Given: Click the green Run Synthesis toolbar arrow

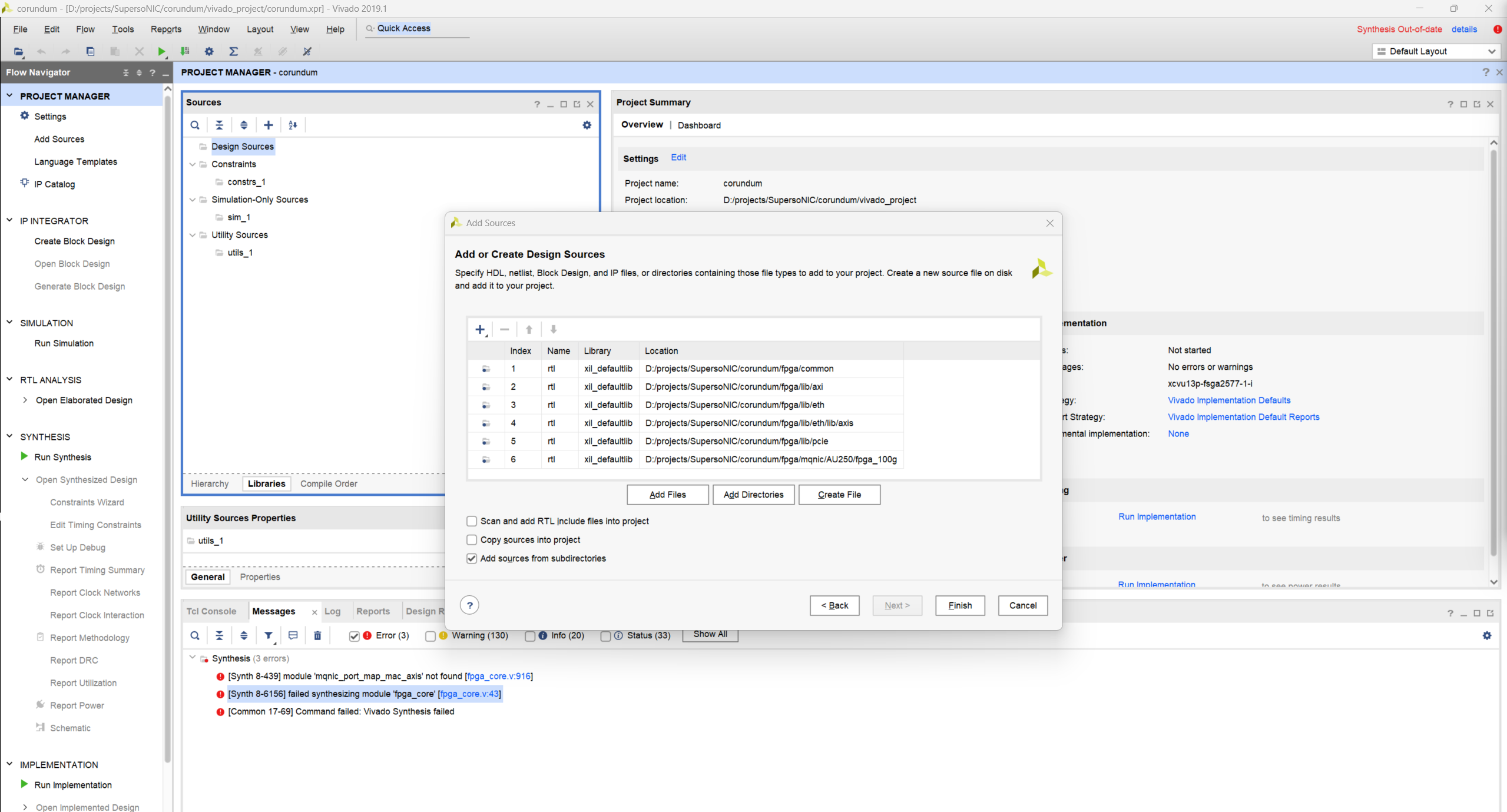Looking at the screenshot, I should [x=161, y=51].
